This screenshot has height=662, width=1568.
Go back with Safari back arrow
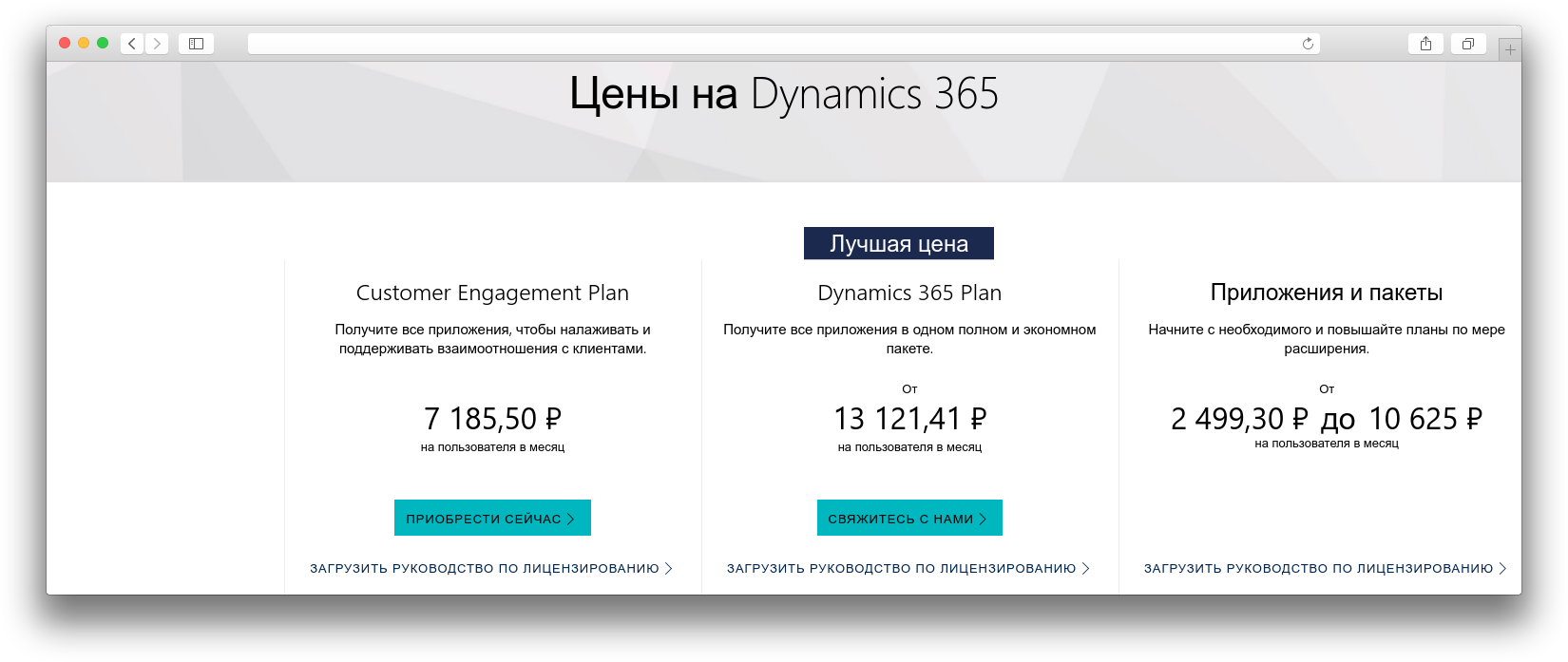pos(132,44)
